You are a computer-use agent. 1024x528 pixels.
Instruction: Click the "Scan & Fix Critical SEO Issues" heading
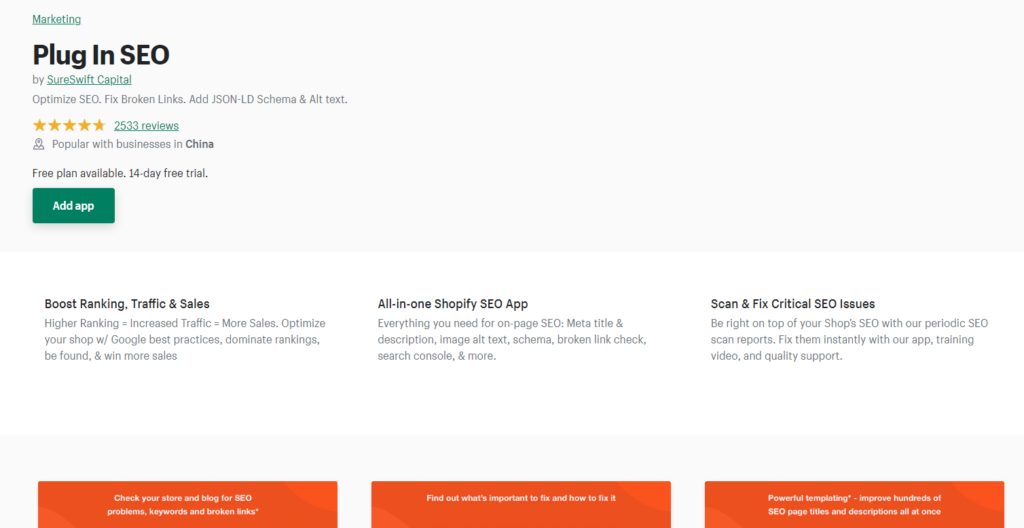793,304
